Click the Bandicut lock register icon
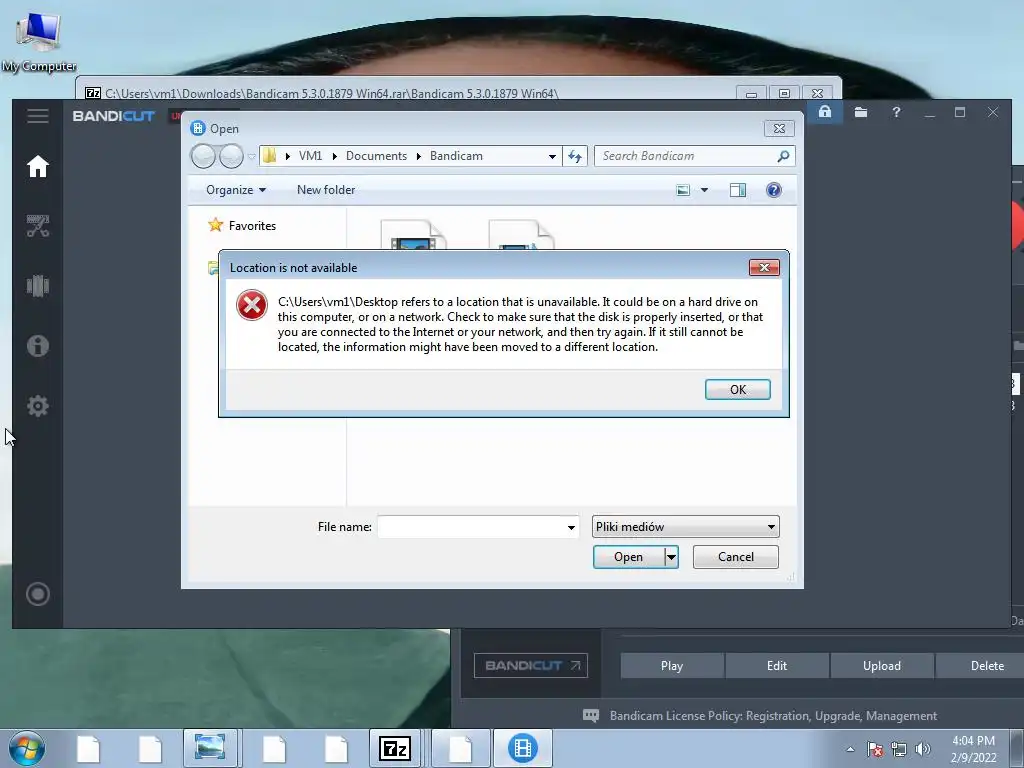Viewport: 1024px width, 768px height. pos(825,112)
